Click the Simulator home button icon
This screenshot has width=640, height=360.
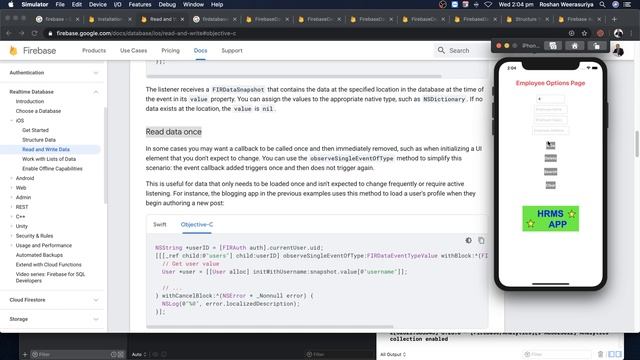pos(575,46)
